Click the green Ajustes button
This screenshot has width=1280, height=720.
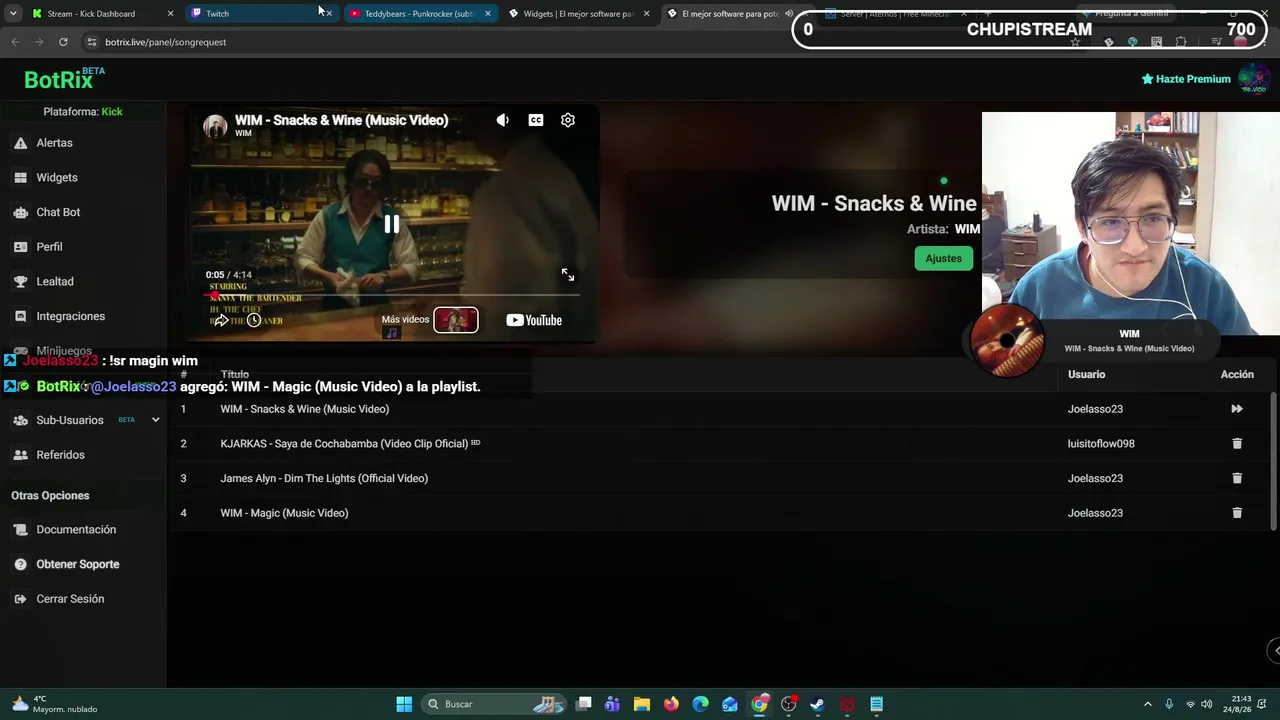tap(943, 258)
